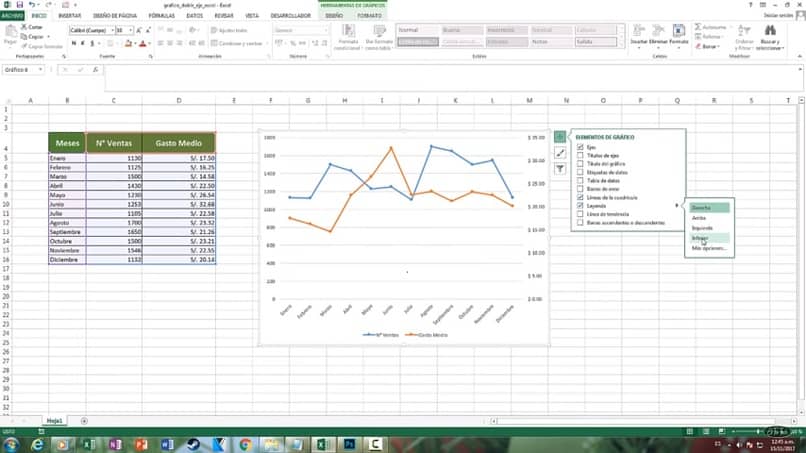Enable the Etiquetas de datos checkbox
The height and width of the screenshot is (453, 806).
pos(580,172)
